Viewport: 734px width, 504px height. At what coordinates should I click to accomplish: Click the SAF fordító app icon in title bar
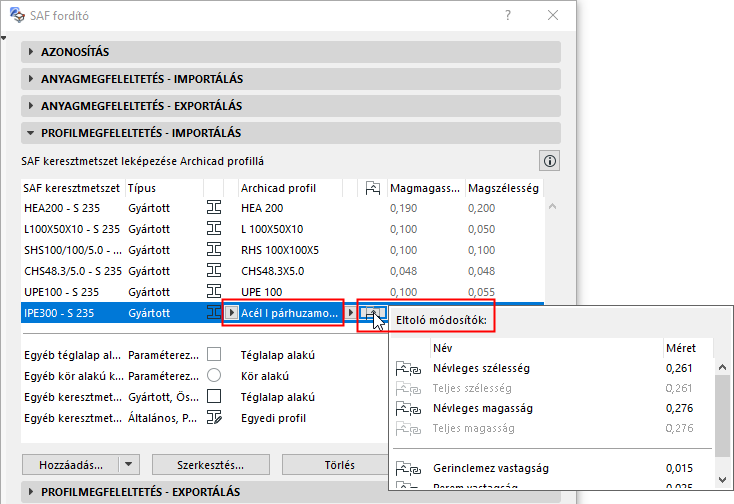pyautogui.click(x=17, y=15)
